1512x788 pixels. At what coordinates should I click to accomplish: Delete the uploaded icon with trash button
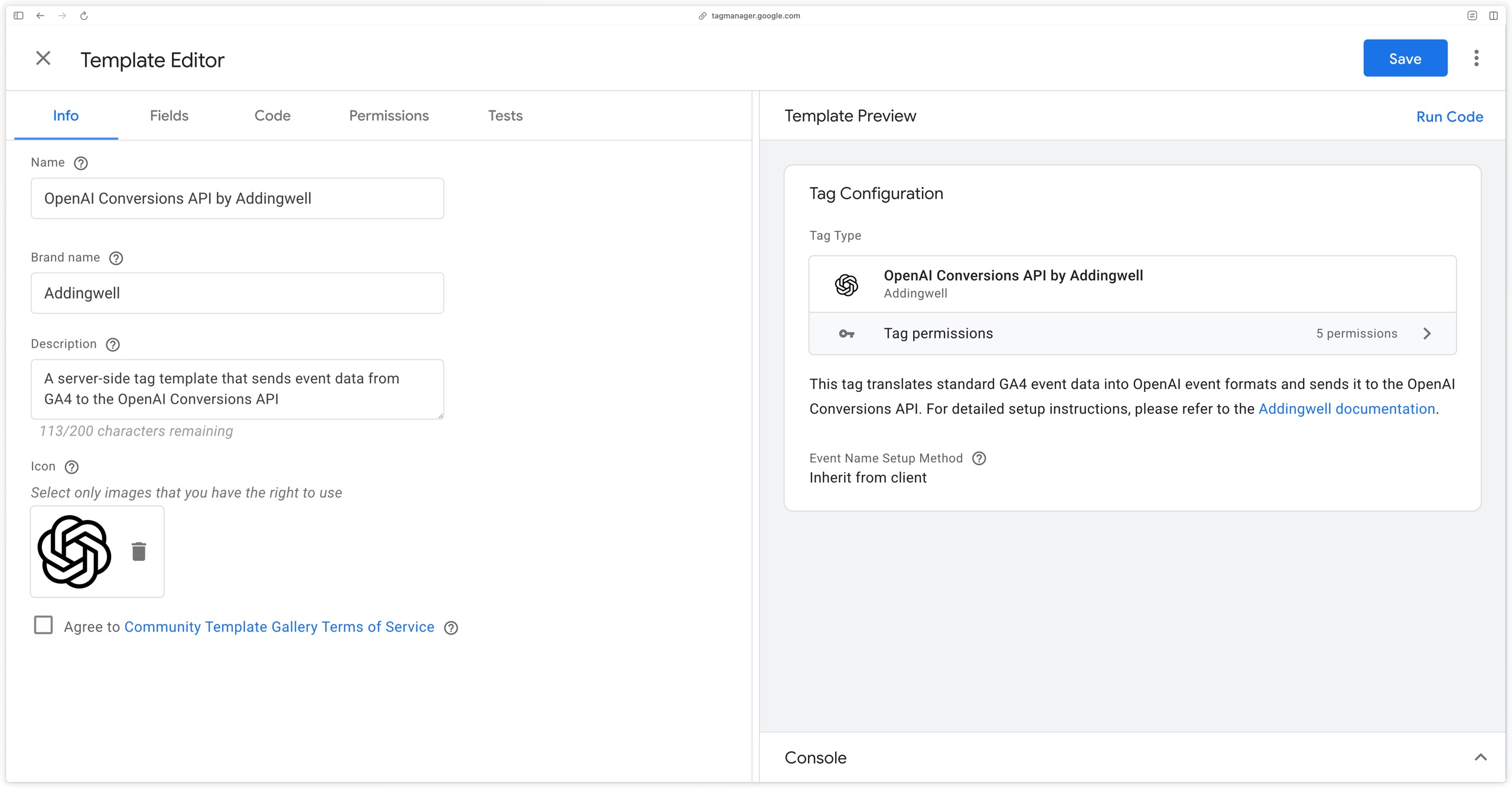tap(139, 551)
